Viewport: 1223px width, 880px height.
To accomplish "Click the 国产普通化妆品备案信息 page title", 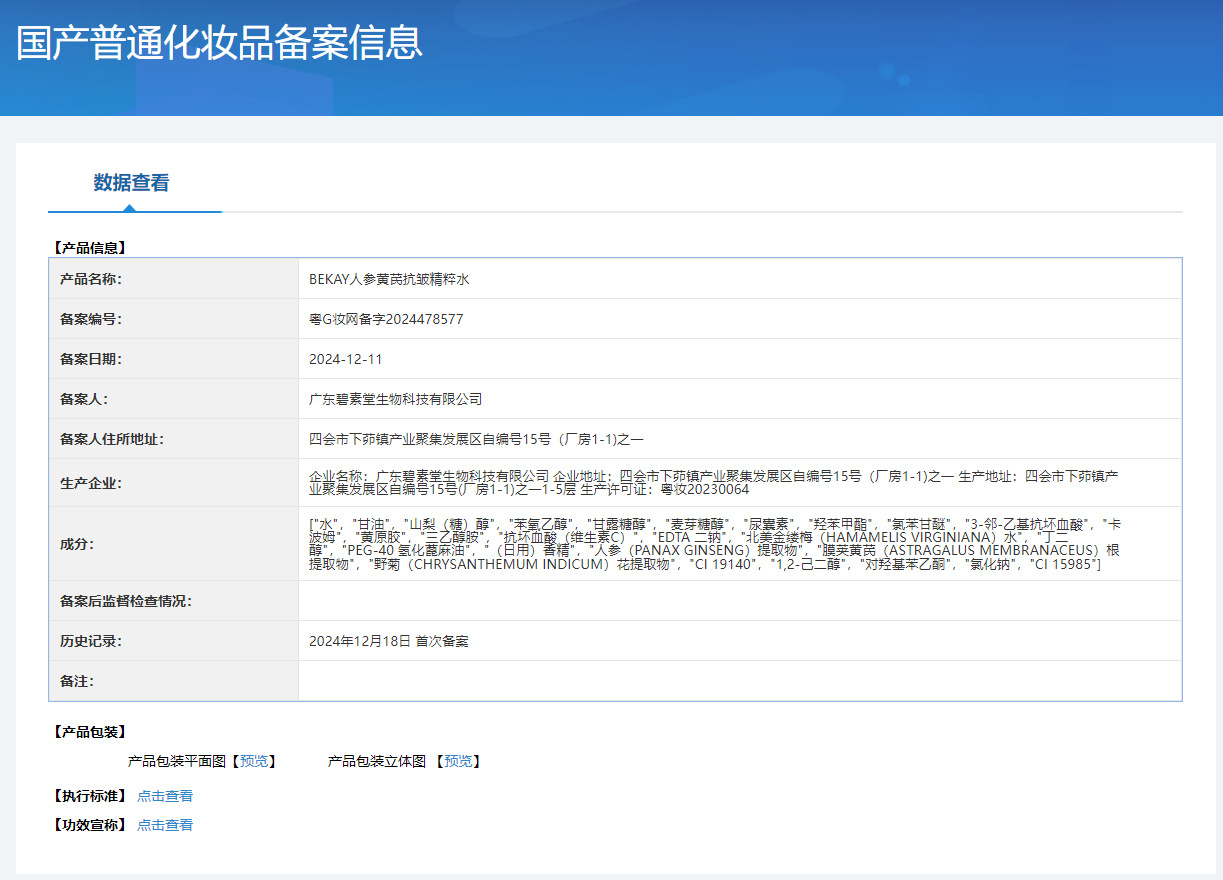I will pyautogui.click(x=220, y=43).
